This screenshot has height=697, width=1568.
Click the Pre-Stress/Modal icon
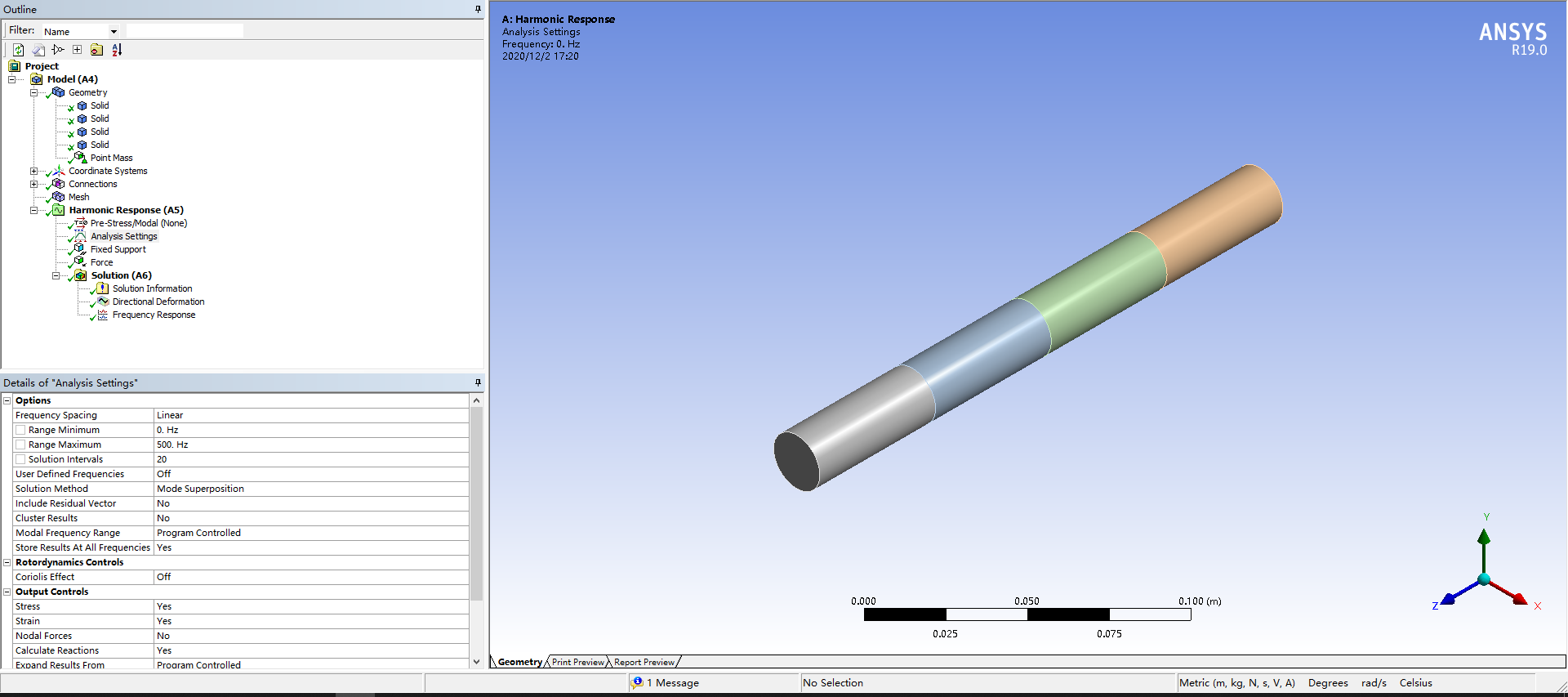80,223
